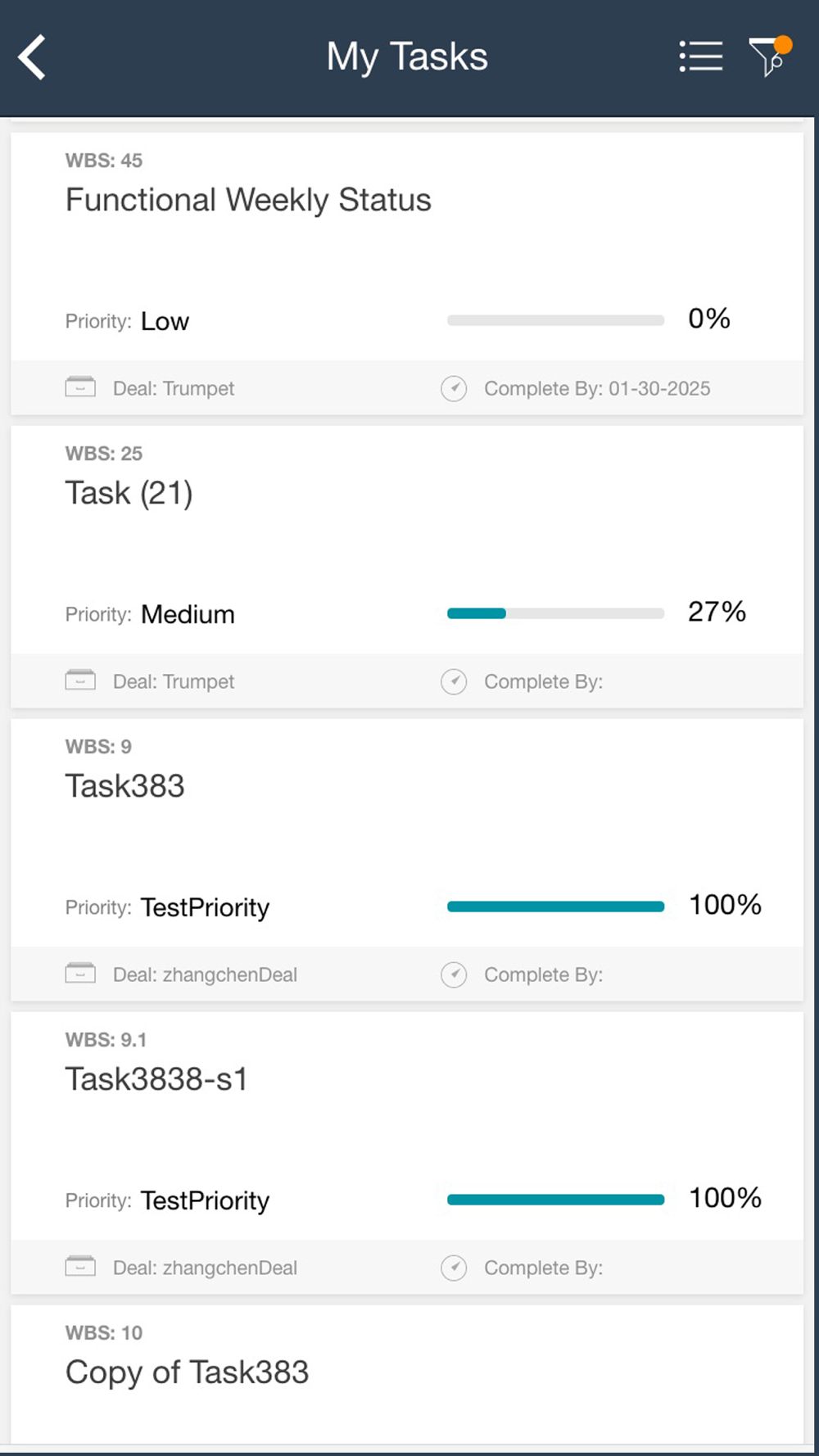Open the list view icon
The image size is (819, 1456).
point(701,57)
